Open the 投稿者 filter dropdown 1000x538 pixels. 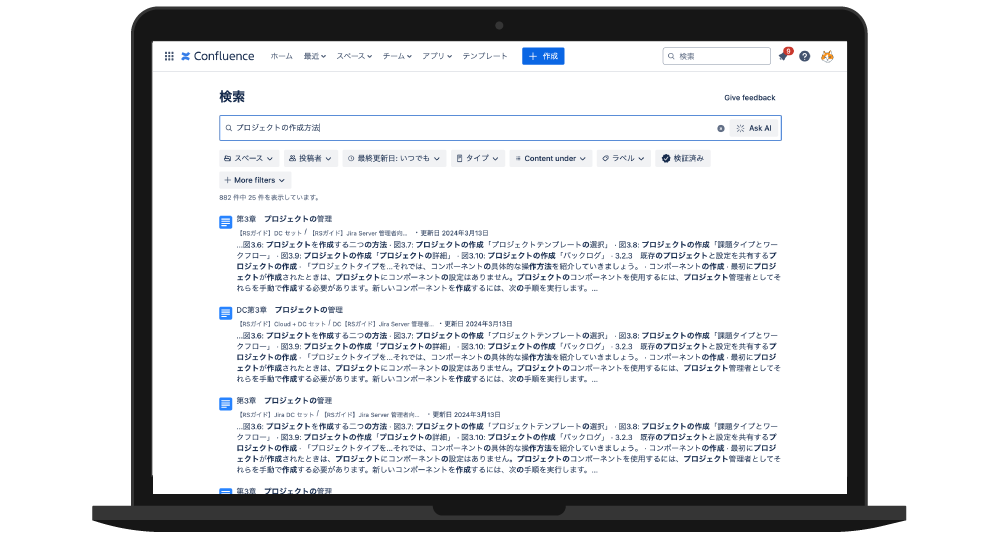[310, 158]
